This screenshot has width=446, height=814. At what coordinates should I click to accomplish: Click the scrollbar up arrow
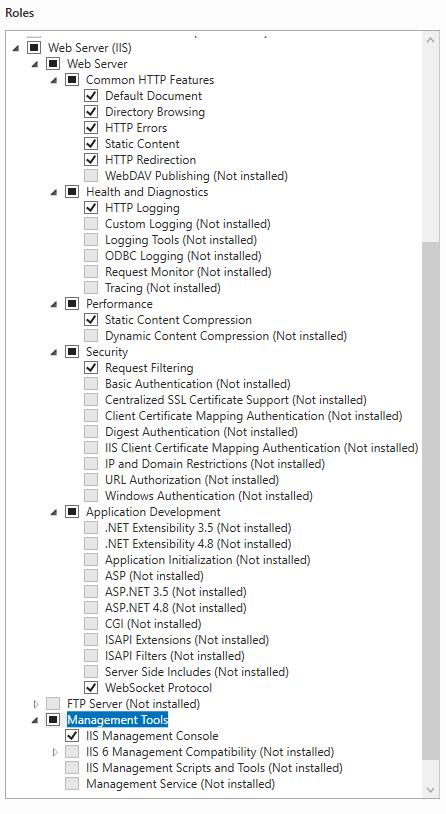click(x=430, y=40)
